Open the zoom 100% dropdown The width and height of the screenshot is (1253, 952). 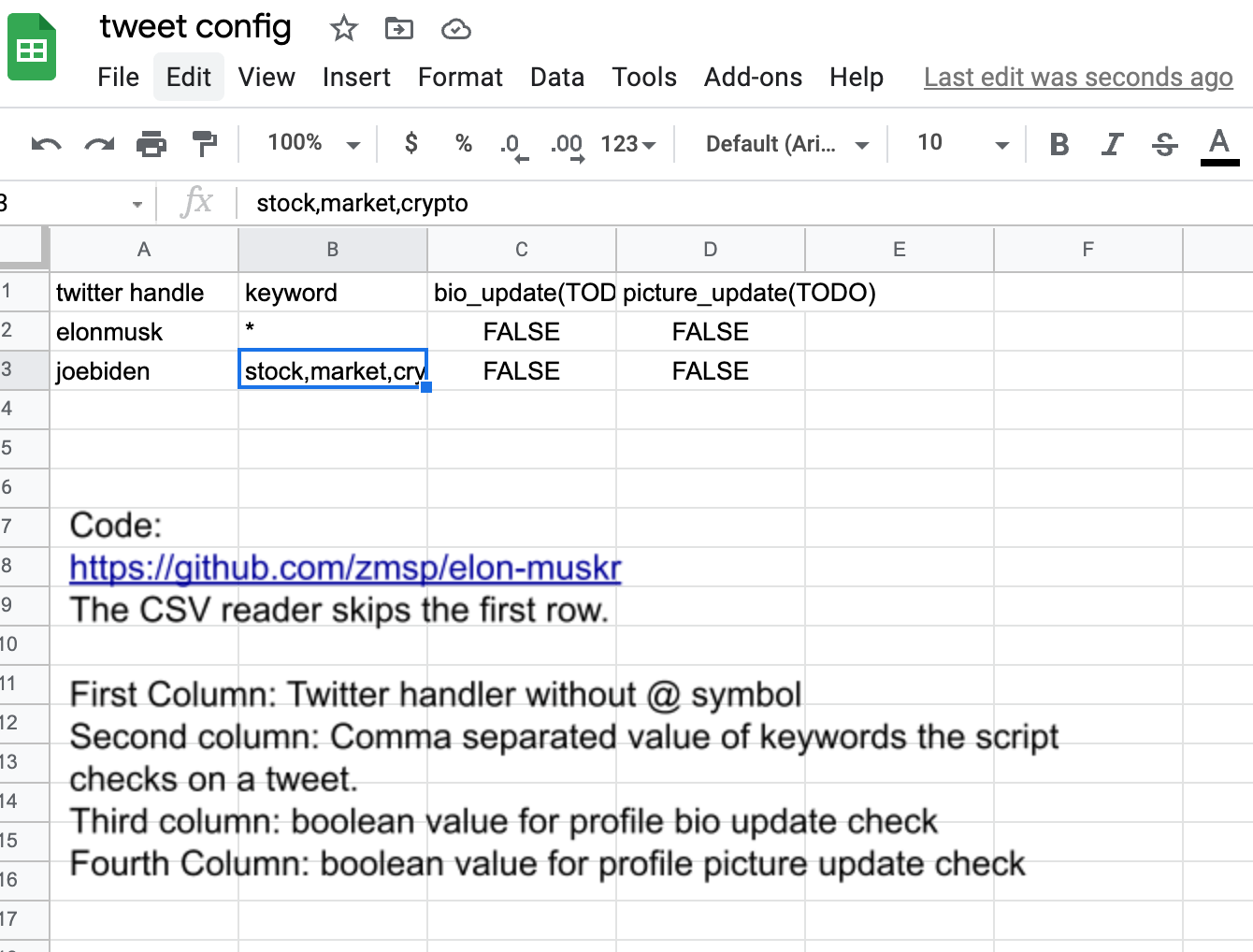pos(314,143)
